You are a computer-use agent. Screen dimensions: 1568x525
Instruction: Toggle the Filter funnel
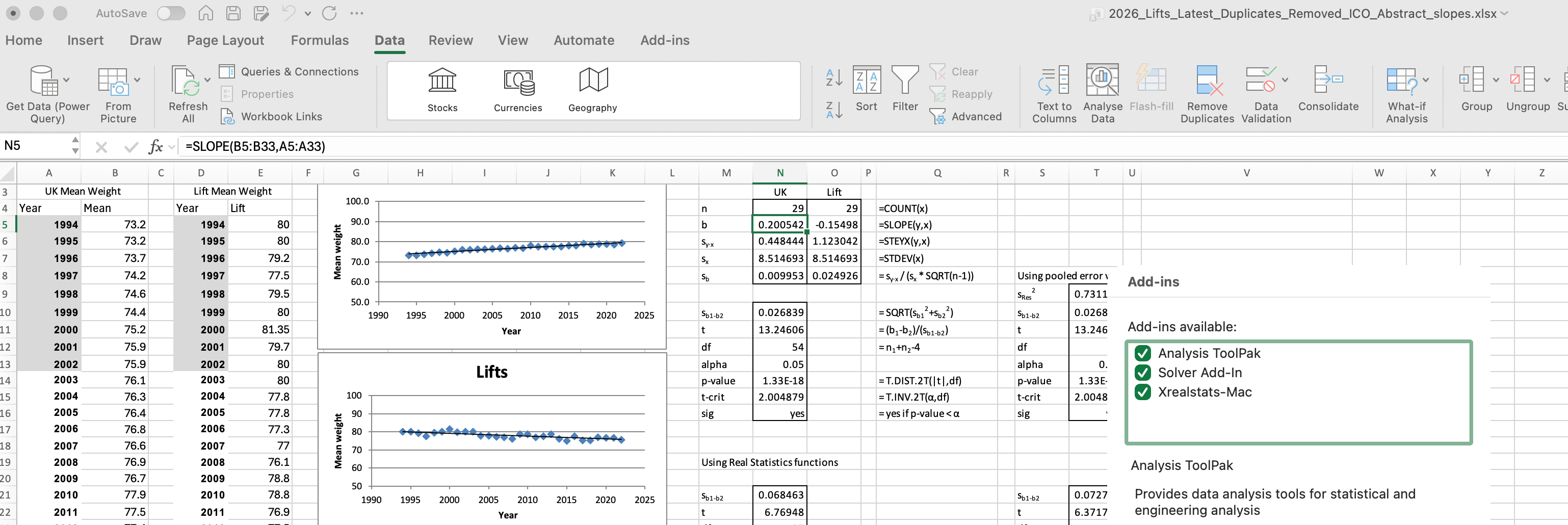(x=905, y=89)
